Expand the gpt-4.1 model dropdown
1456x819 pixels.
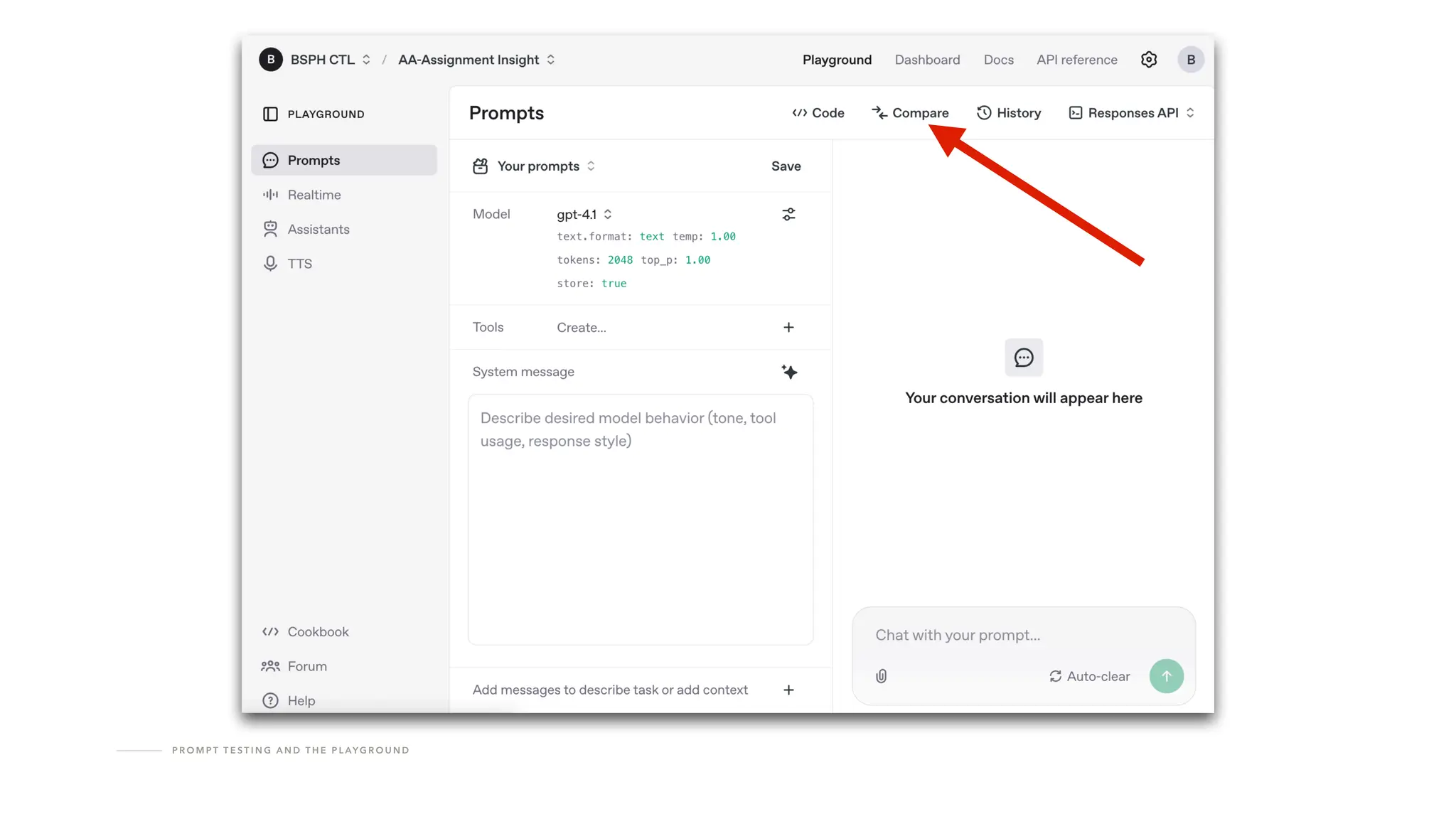click(x=584, y=214)
